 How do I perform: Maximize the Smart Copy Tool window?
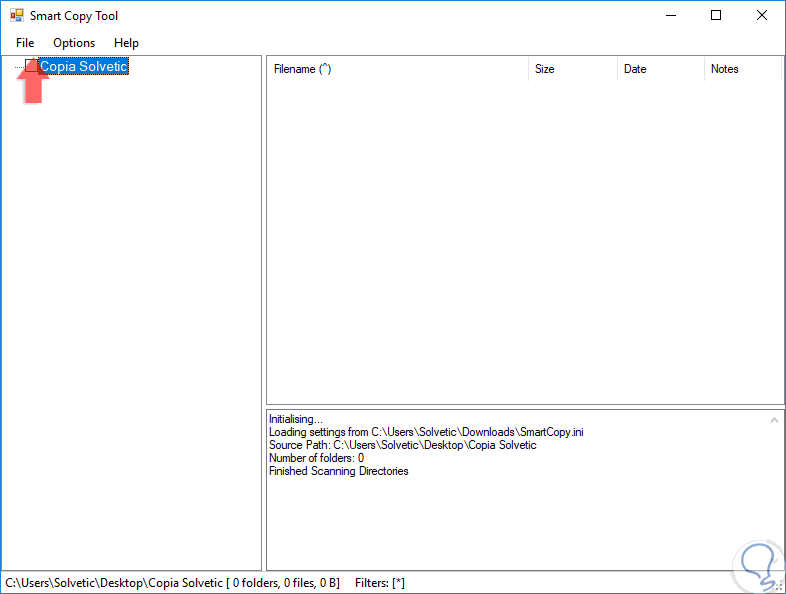716,16
